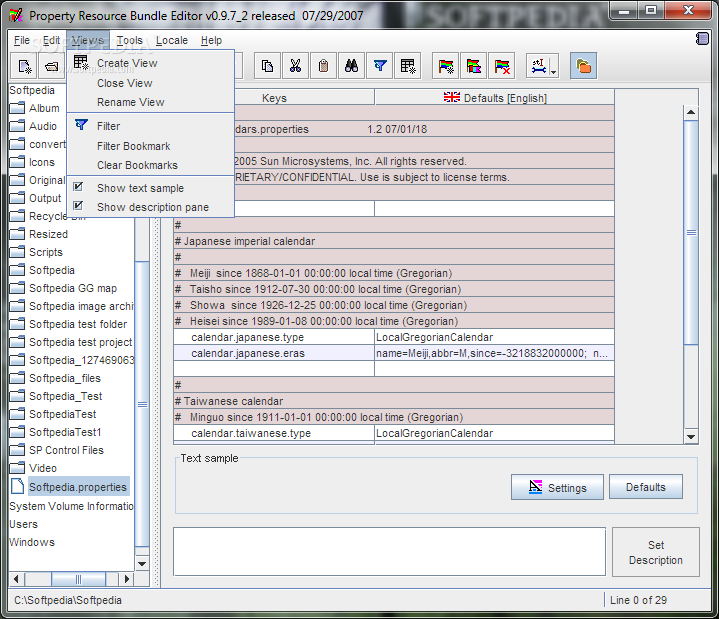Click the table icon beside Create View
The image size is (719, 619).
pos(81,62)
